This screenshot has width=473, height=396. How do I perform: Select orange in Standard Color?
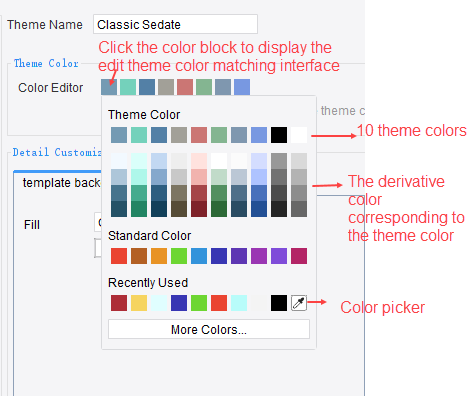click(x=159, y=256)
